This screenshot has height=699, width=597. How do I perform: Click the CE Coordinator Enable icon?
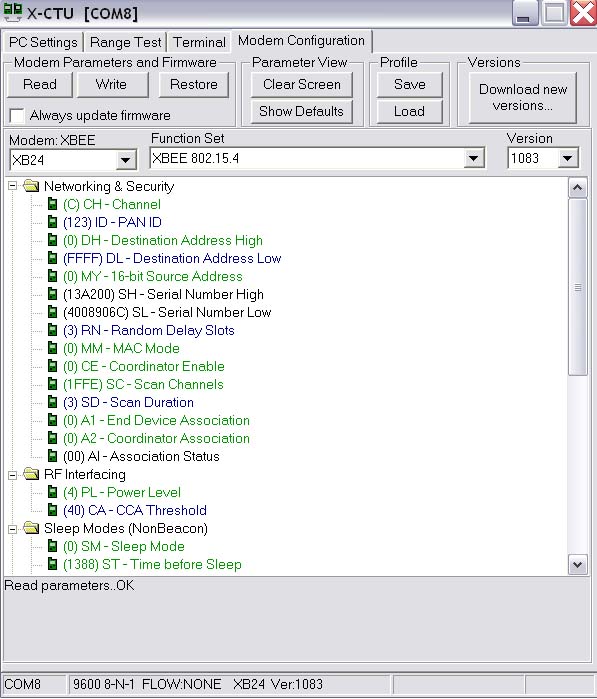[53, 366]
